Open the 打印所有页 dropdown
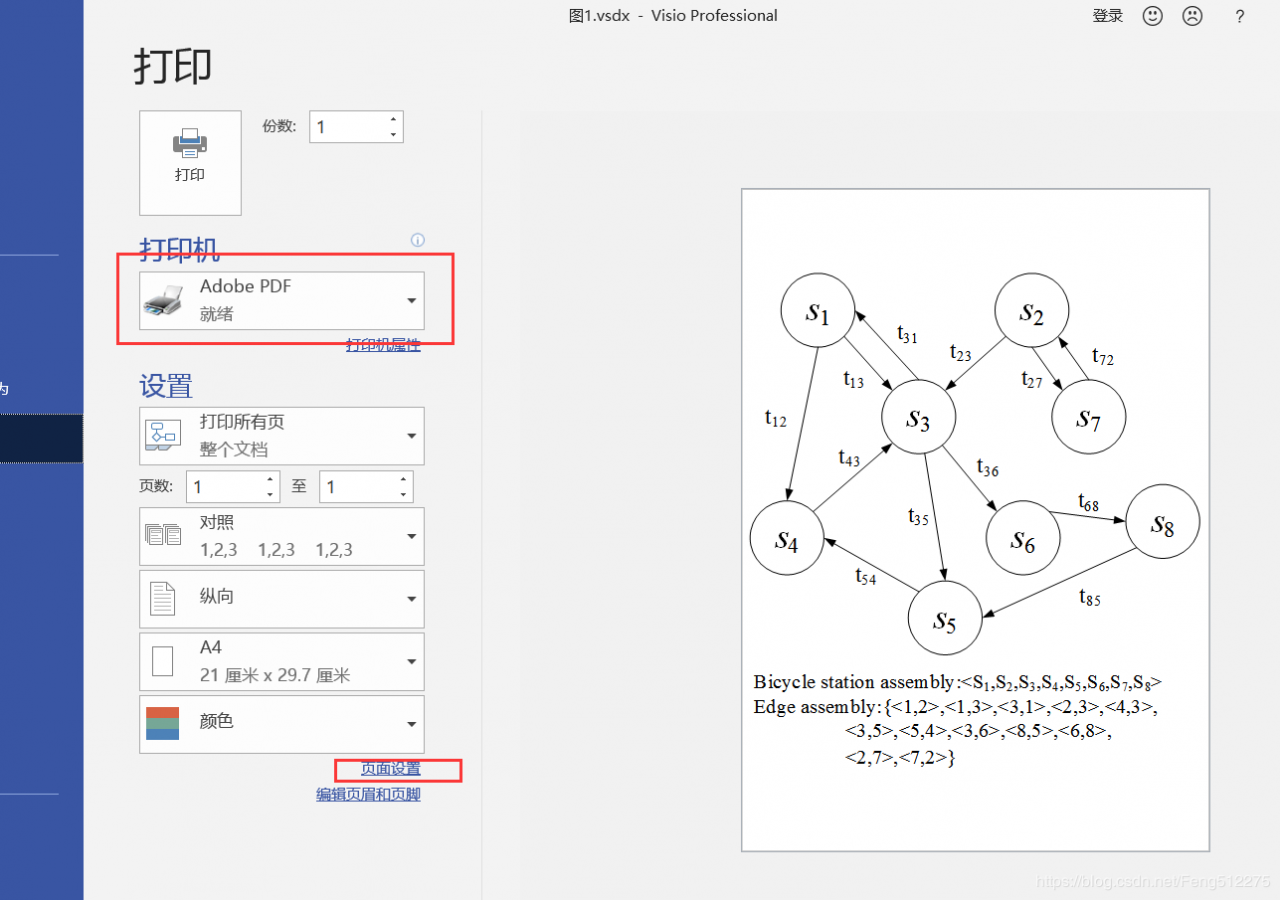 (282, 436)
